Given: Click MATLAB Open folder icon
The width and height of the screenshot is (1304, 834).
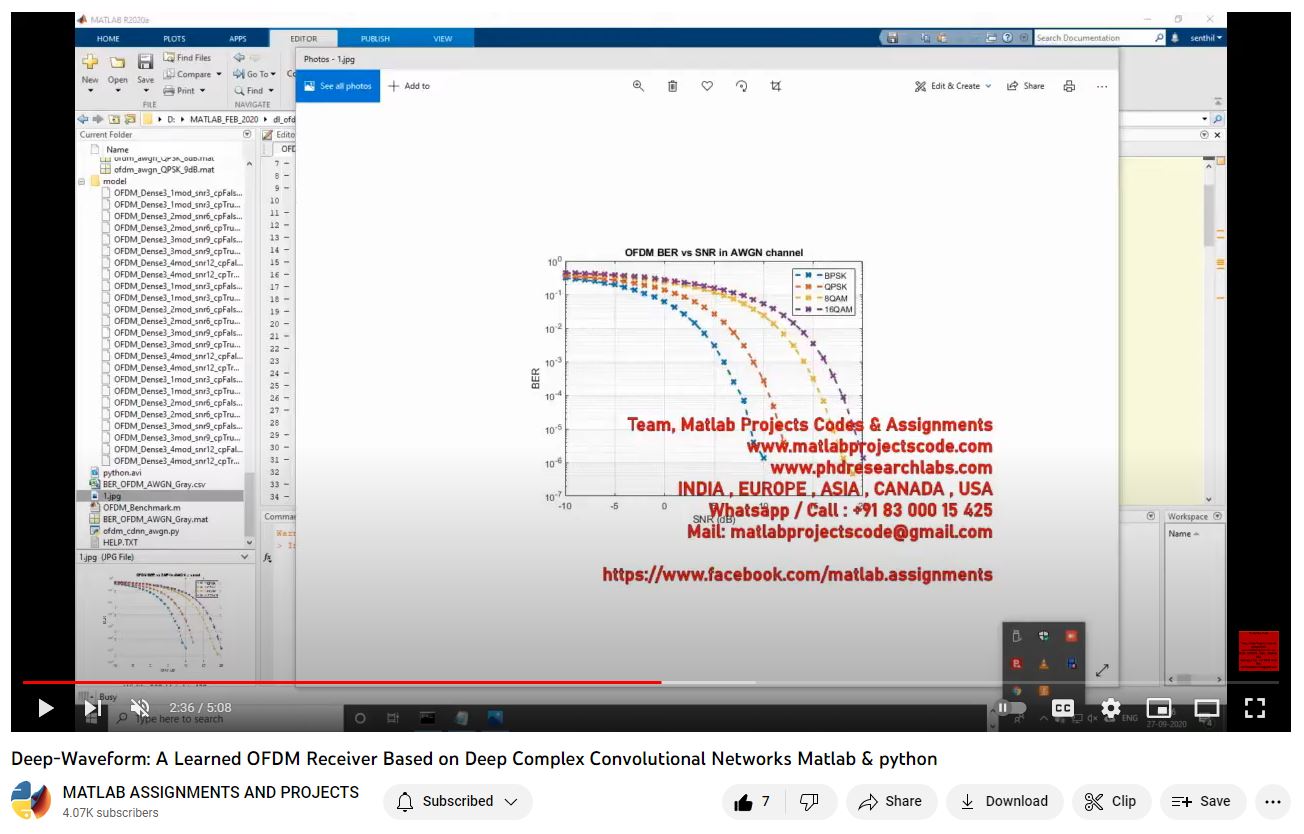Looking at the screenshot, I should [x=118, y=62].
